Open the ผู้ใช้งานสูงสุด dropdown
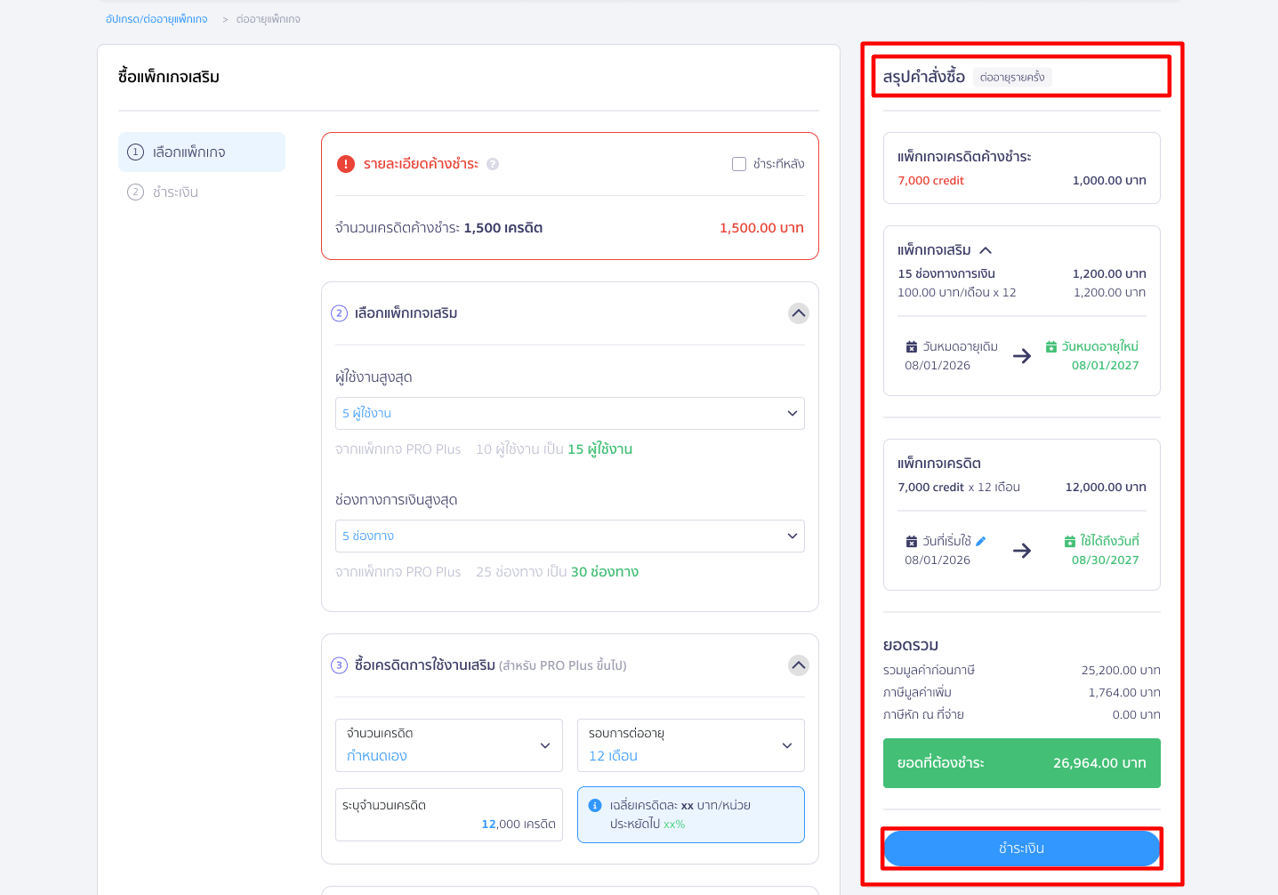The image size is (1278, 895). point(570,413)
